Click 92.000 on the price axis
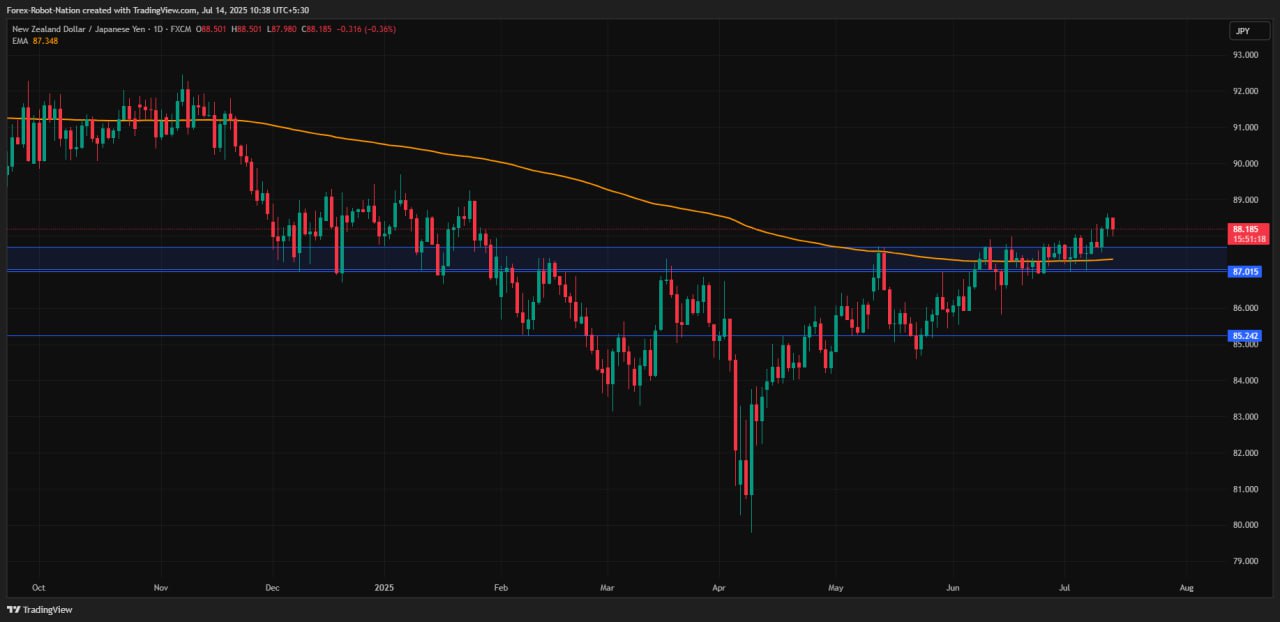 [x=1245, y=91]
